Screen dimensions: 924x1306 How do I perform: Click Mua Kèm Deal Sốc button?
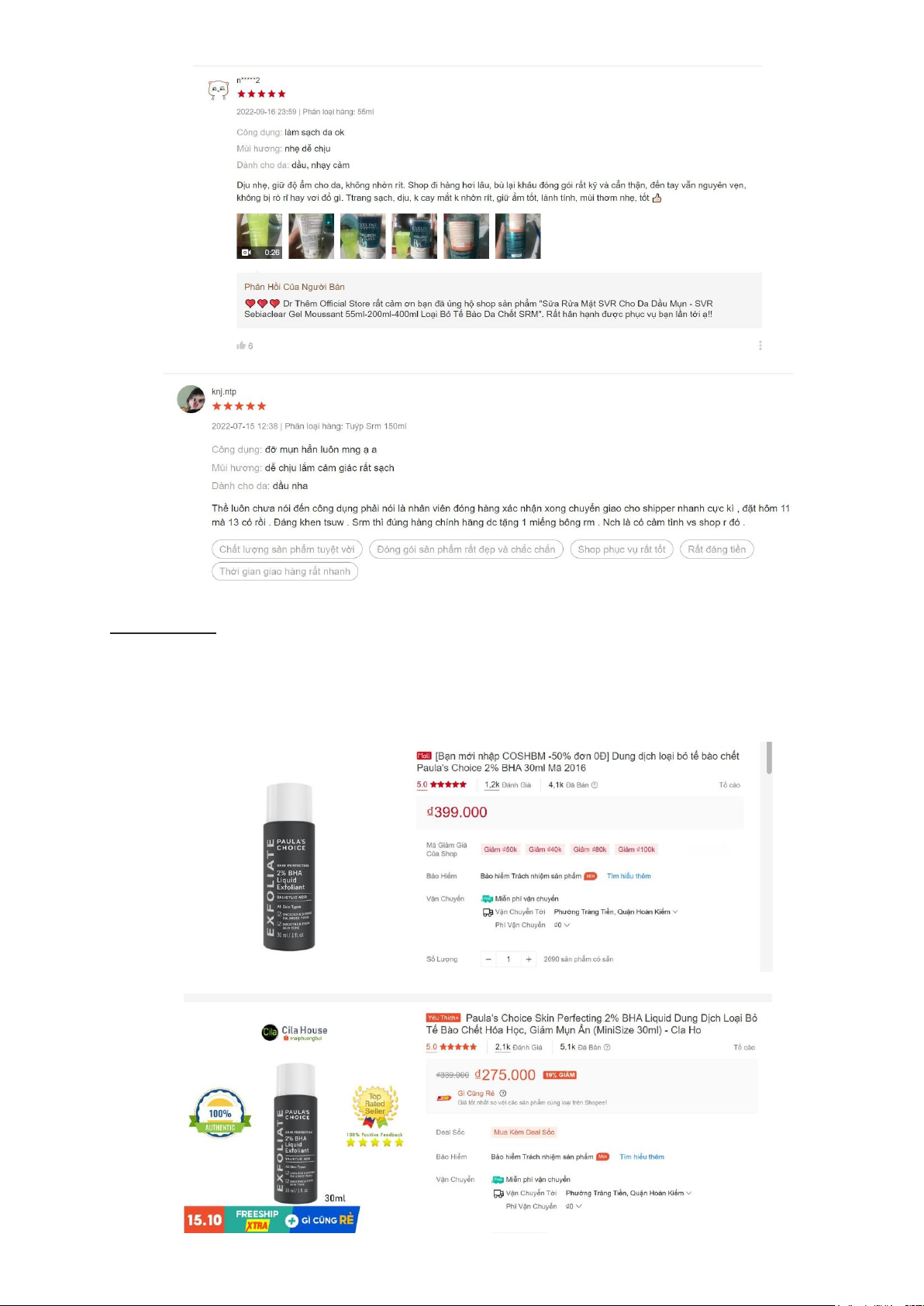524,1132
